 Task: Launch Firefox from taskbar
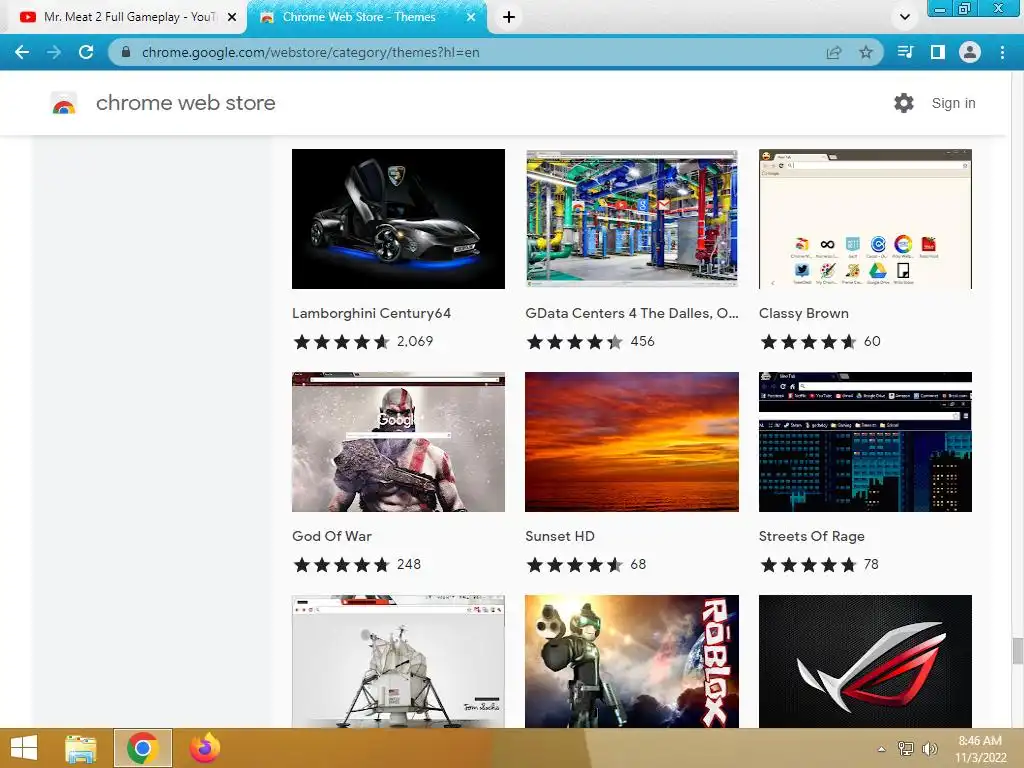(x=204, y=748)
